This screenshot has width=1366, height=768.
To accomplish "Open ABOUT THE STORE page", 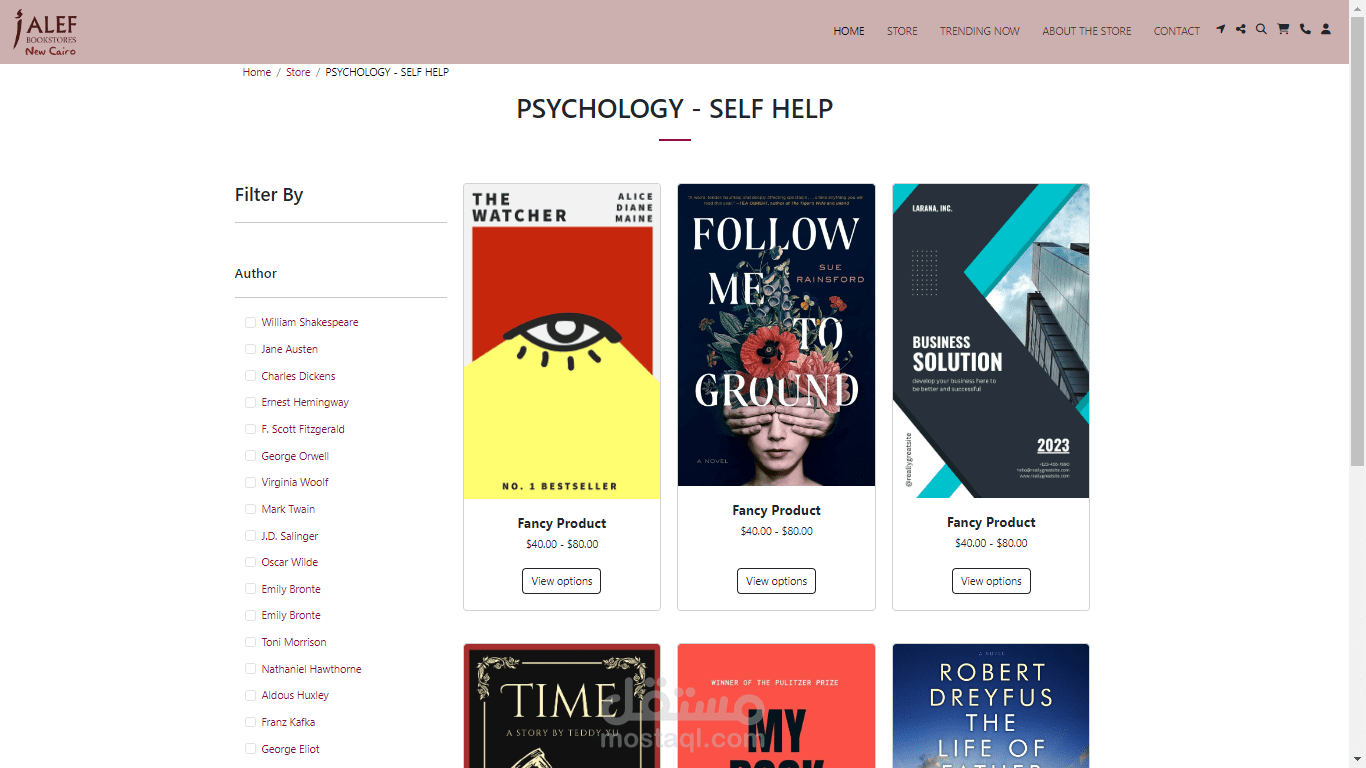I will click(x=1087, y=31).
